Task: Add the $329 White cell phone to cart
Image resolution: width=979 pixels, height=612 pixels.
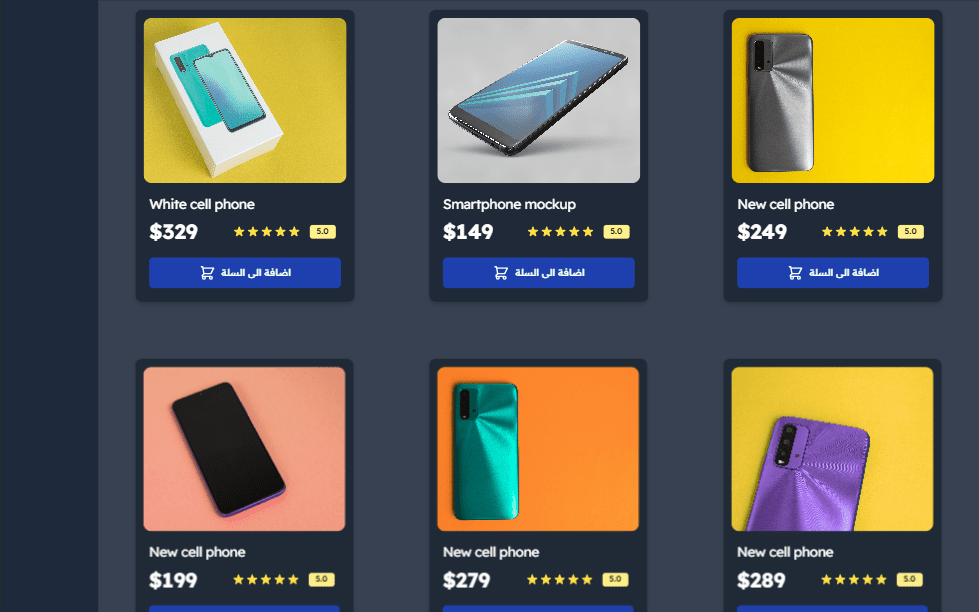Action: pos(245,273)
